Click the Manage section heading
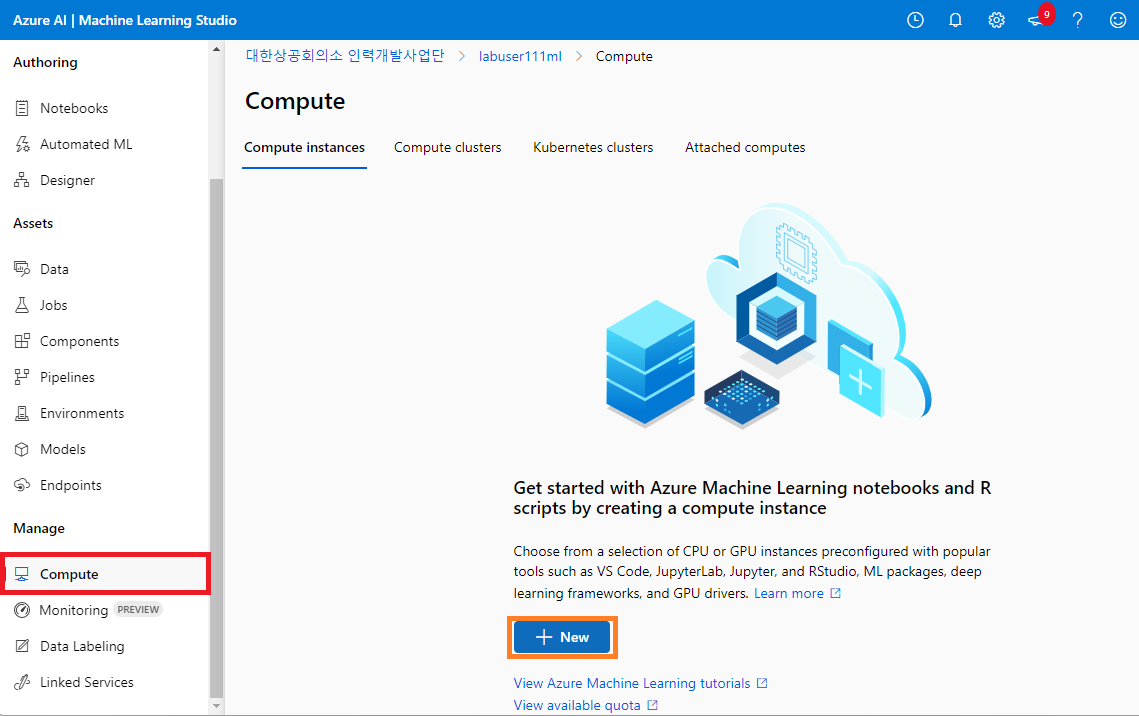This screenshot has height=716, width=1139. [39, 529]
